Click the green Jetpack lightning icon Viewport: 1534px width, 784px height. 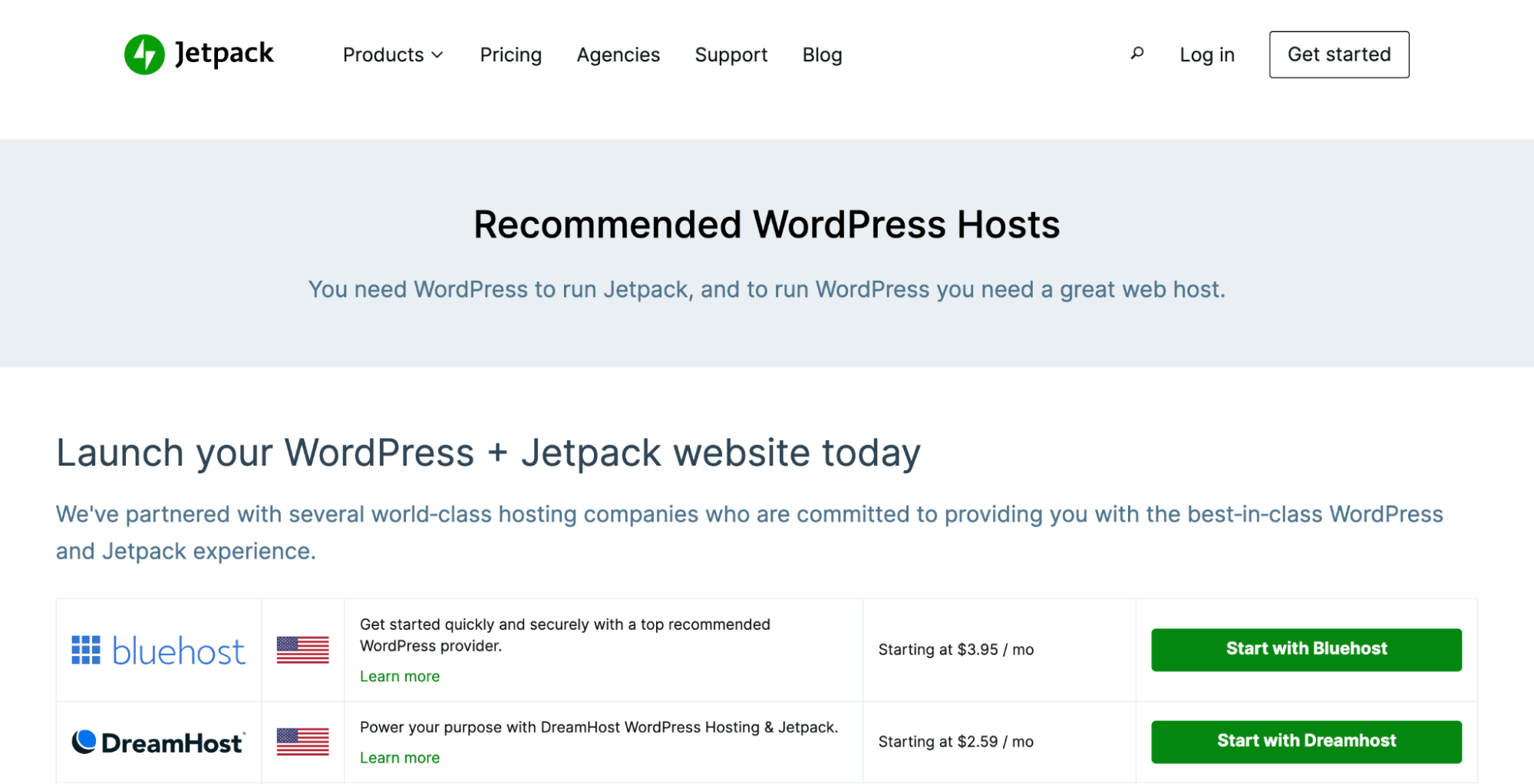tap(145, 54)
